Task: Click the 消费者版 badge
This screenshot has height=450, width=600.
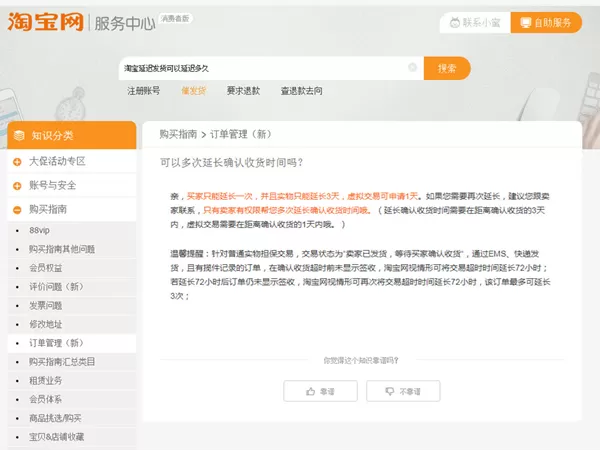Action: click(175, 18)
